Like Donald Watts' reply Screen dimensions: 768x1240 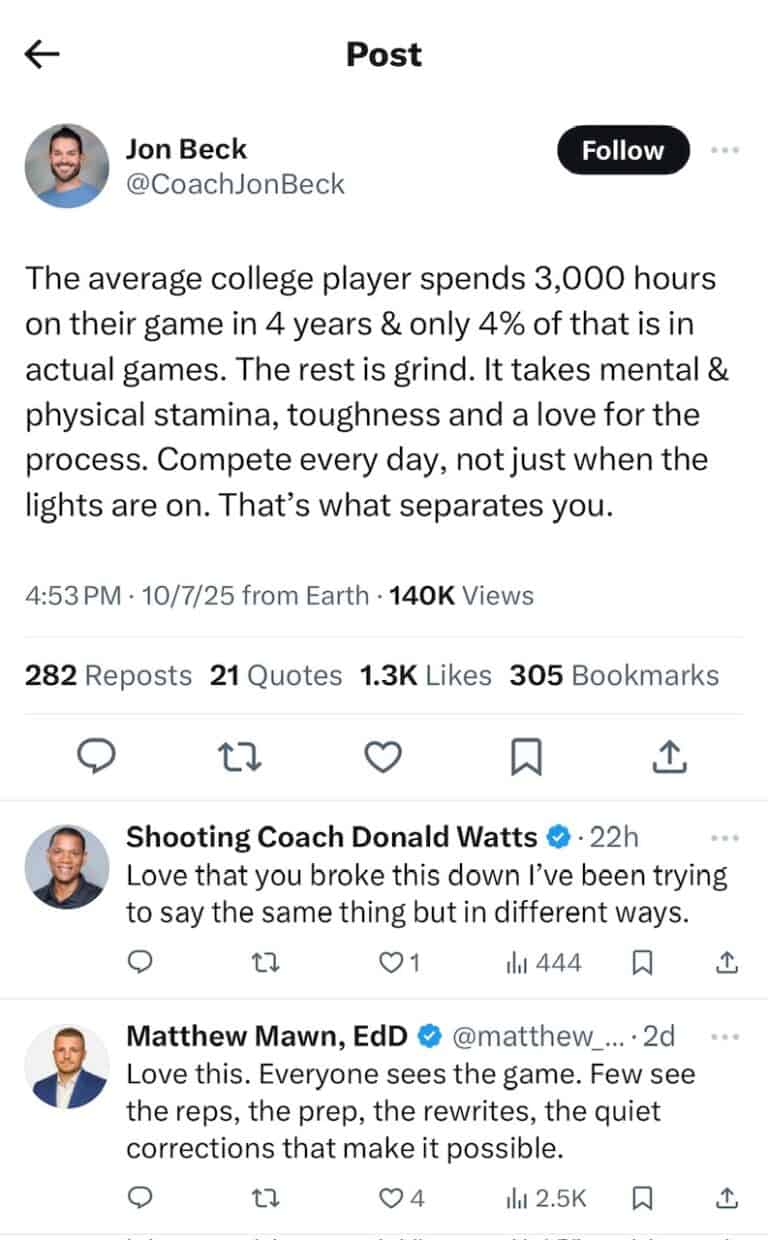(x=393, y=963)
